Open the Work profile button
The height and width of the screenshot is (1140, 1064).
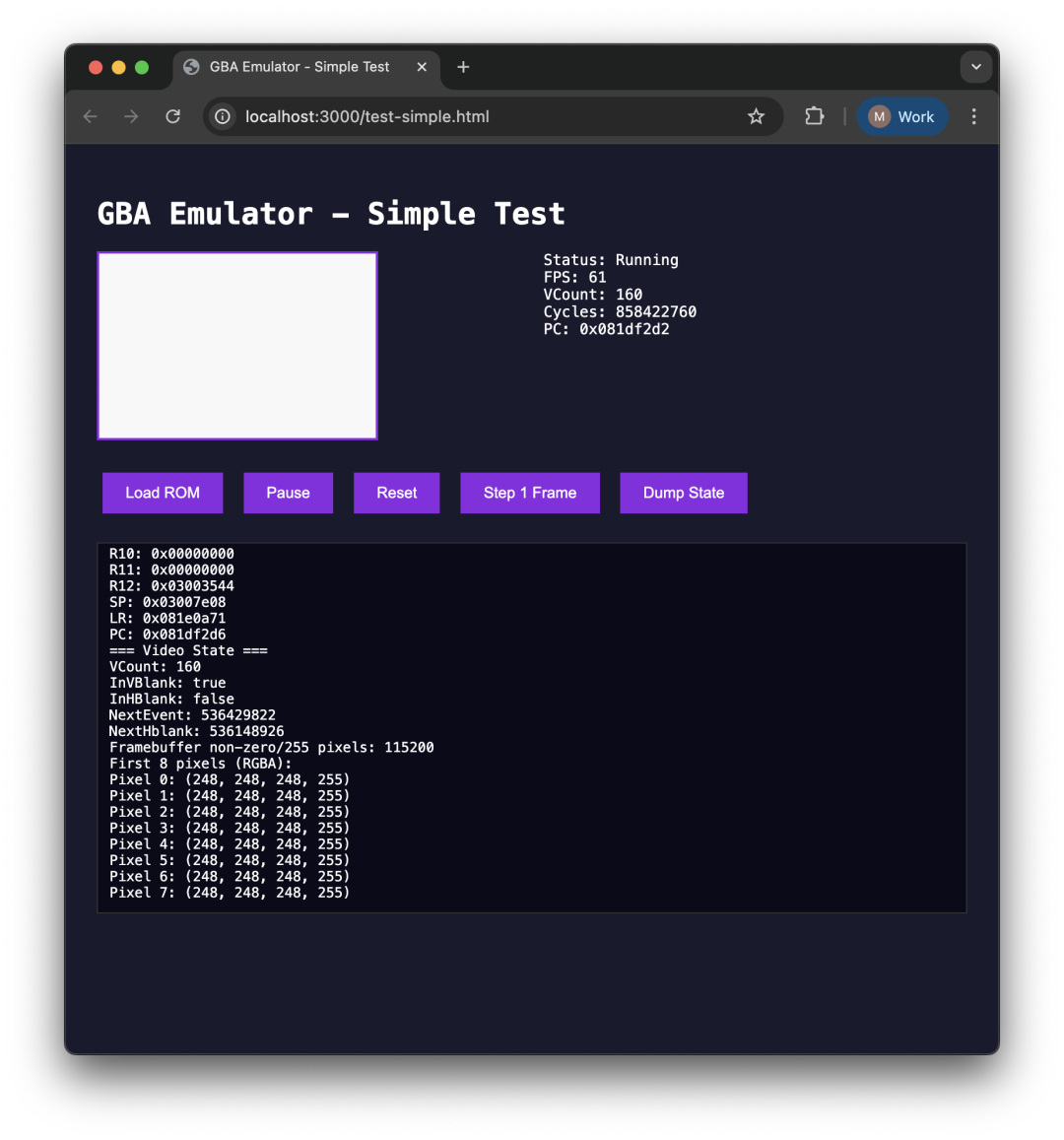click(x=901, y=116)
